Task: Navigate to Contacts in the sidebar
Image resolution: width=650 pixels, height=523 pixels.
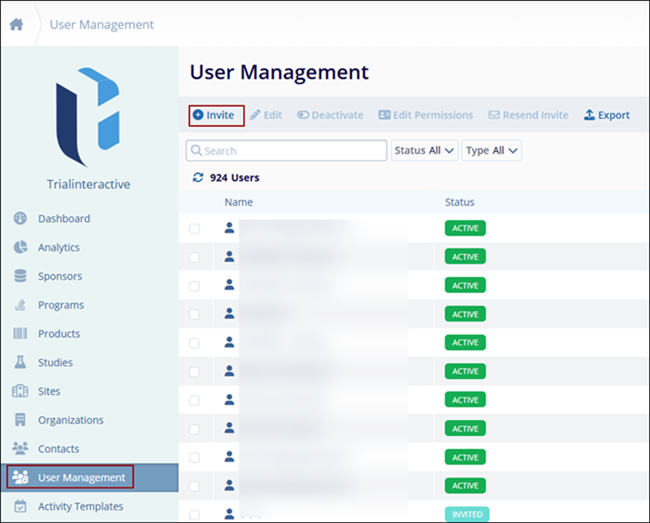Action: pyautogui.click(x=58, y=449)
